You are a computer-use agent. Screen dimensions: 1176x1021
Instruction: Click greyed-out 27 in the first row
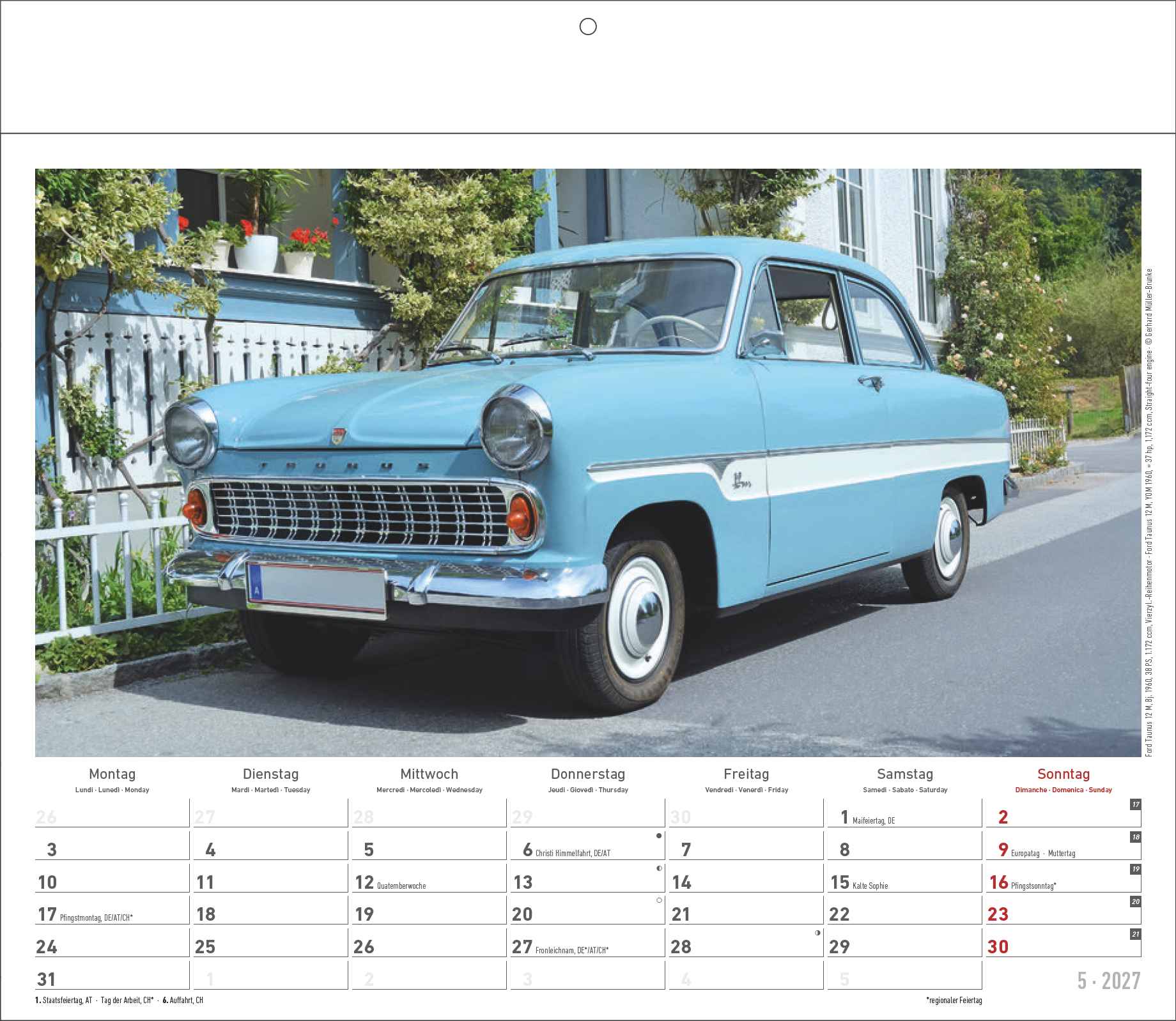click(205, 817)
